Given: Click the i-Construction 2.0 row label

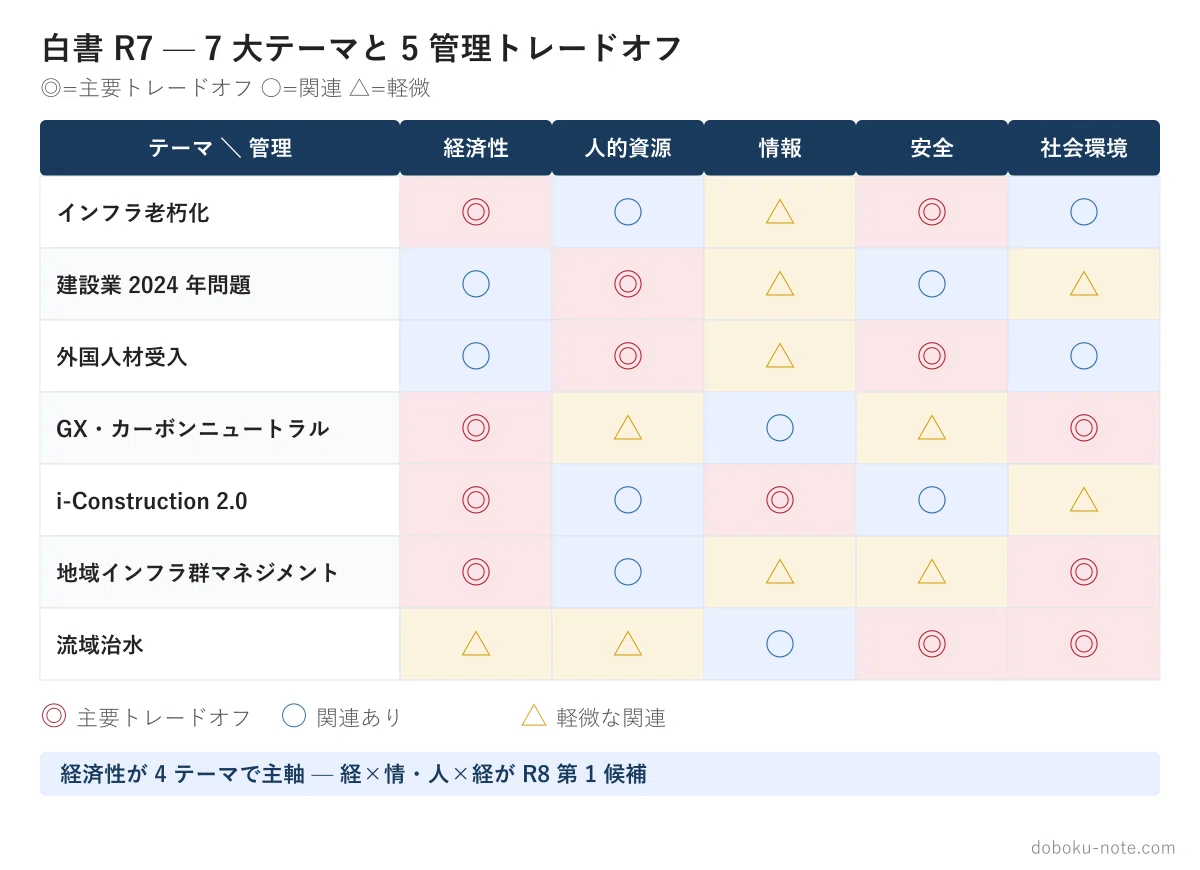Looking at the screenshot, I should [x=152, y=500].
